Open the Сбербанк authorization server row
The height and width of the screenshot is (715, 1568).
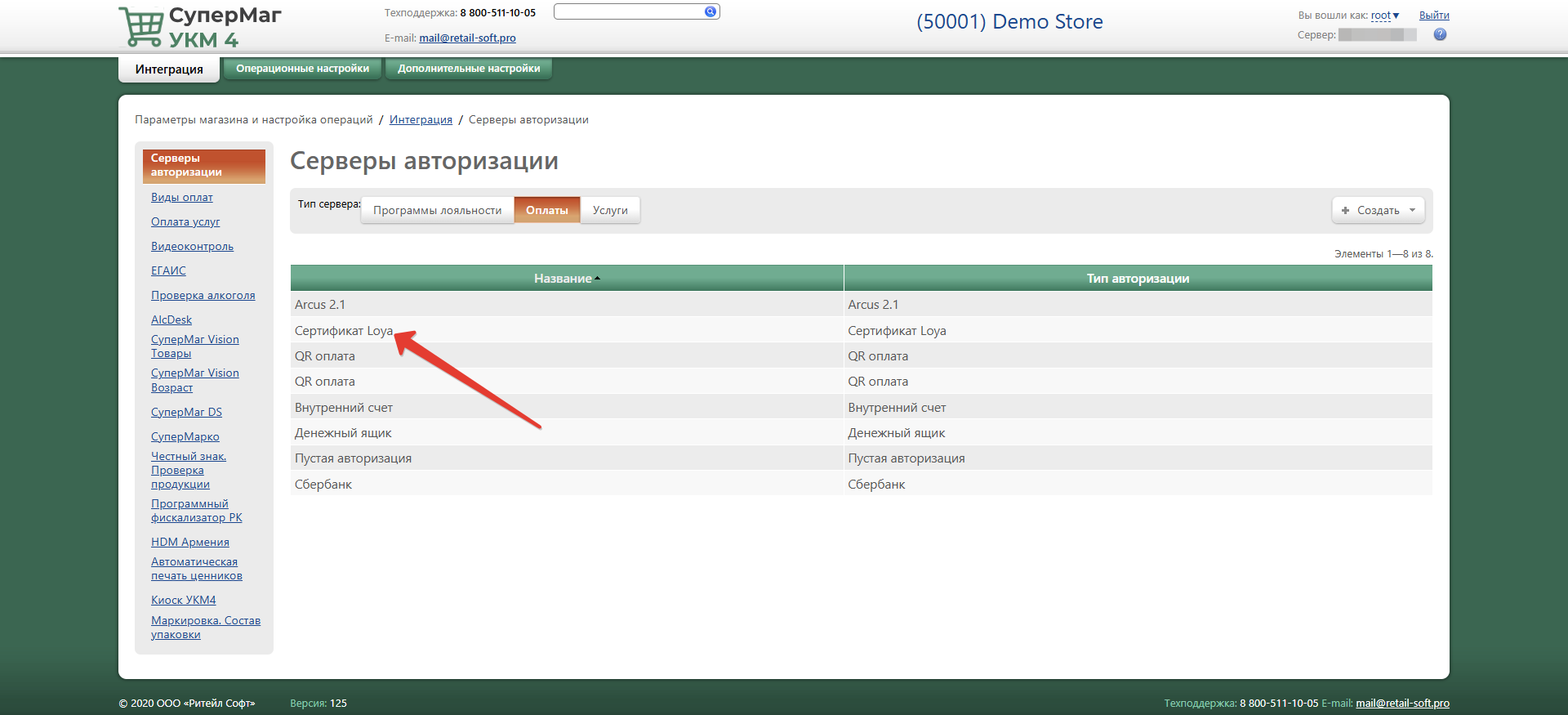(323, 485)
